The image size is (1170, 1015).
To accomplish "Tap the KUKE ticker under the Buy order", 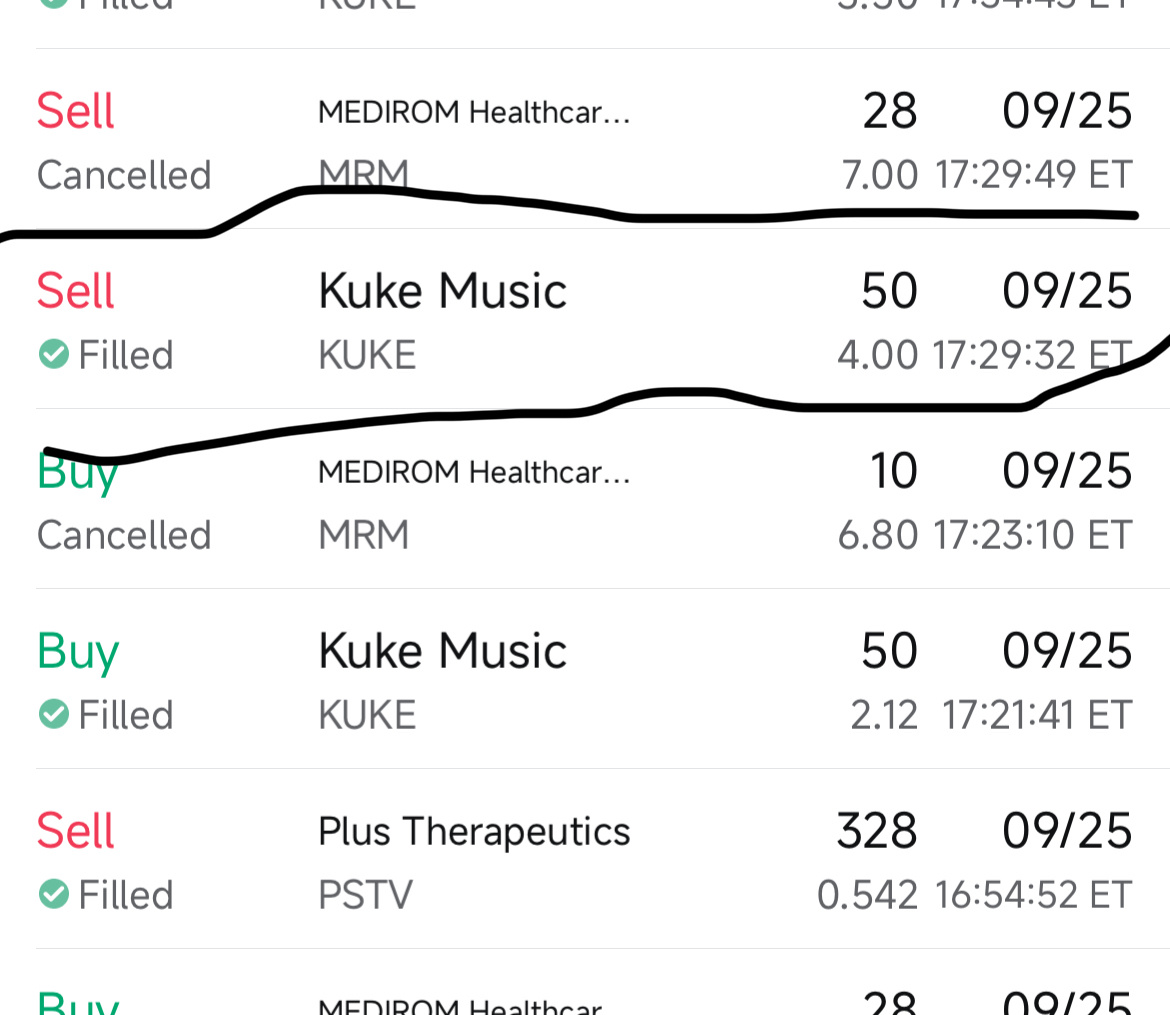I will (x=367, y=714).
